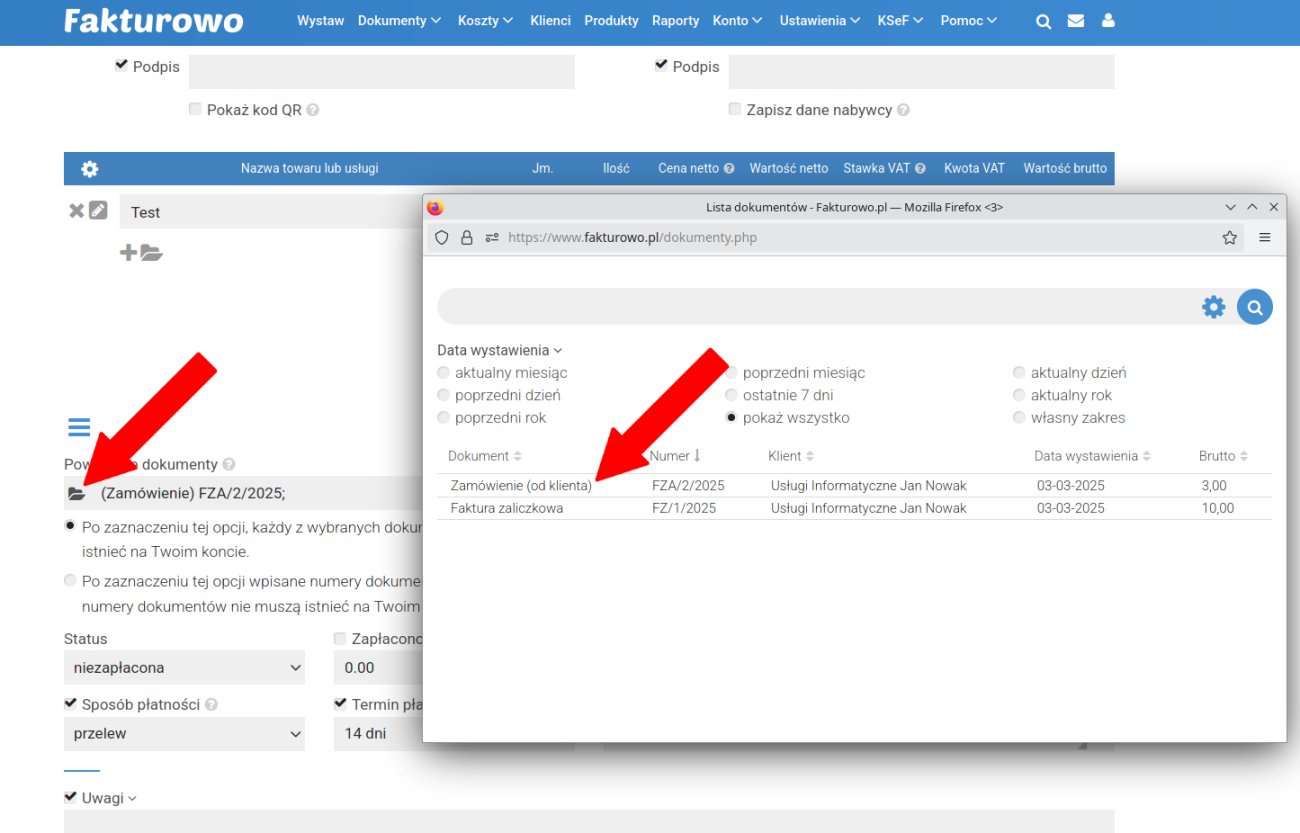Viewport: 1300px width, 833px height.
Task: Show help icon next to Cena netto
Action: pos(729,169)
